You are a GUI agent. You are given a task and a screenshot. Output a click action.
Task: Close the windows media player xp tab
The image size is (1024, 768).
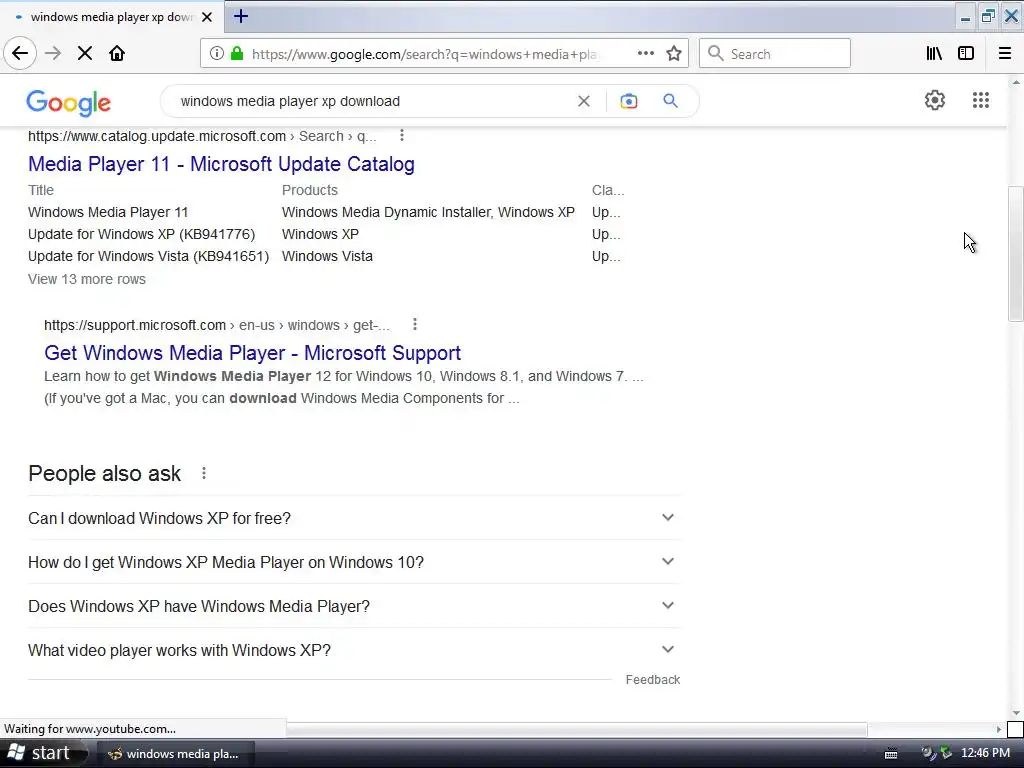pos(207,17)
